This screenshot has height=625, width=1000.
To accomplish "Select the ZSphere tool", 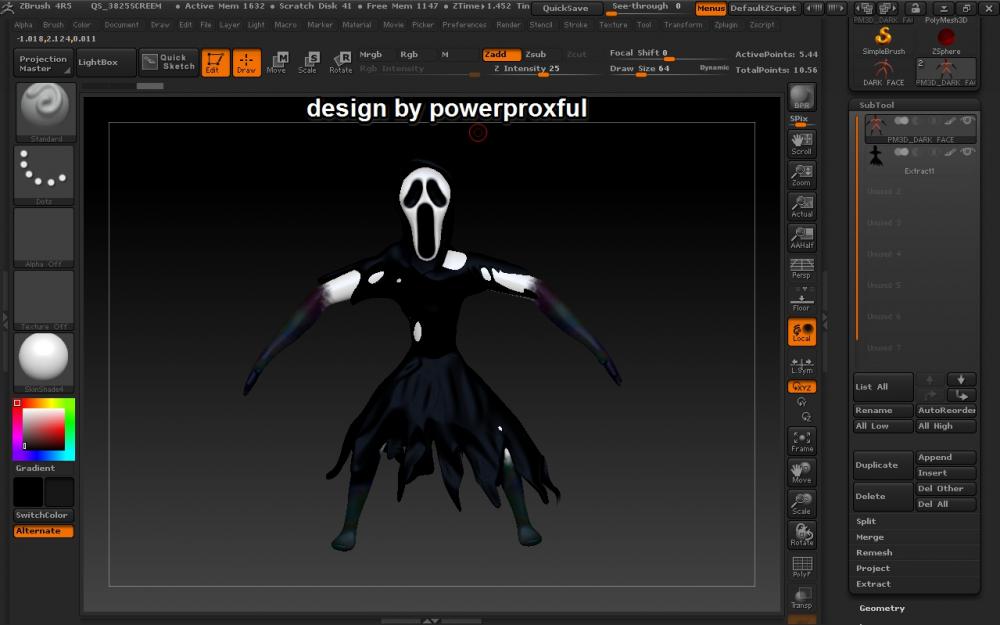I will tap(946, 40).
